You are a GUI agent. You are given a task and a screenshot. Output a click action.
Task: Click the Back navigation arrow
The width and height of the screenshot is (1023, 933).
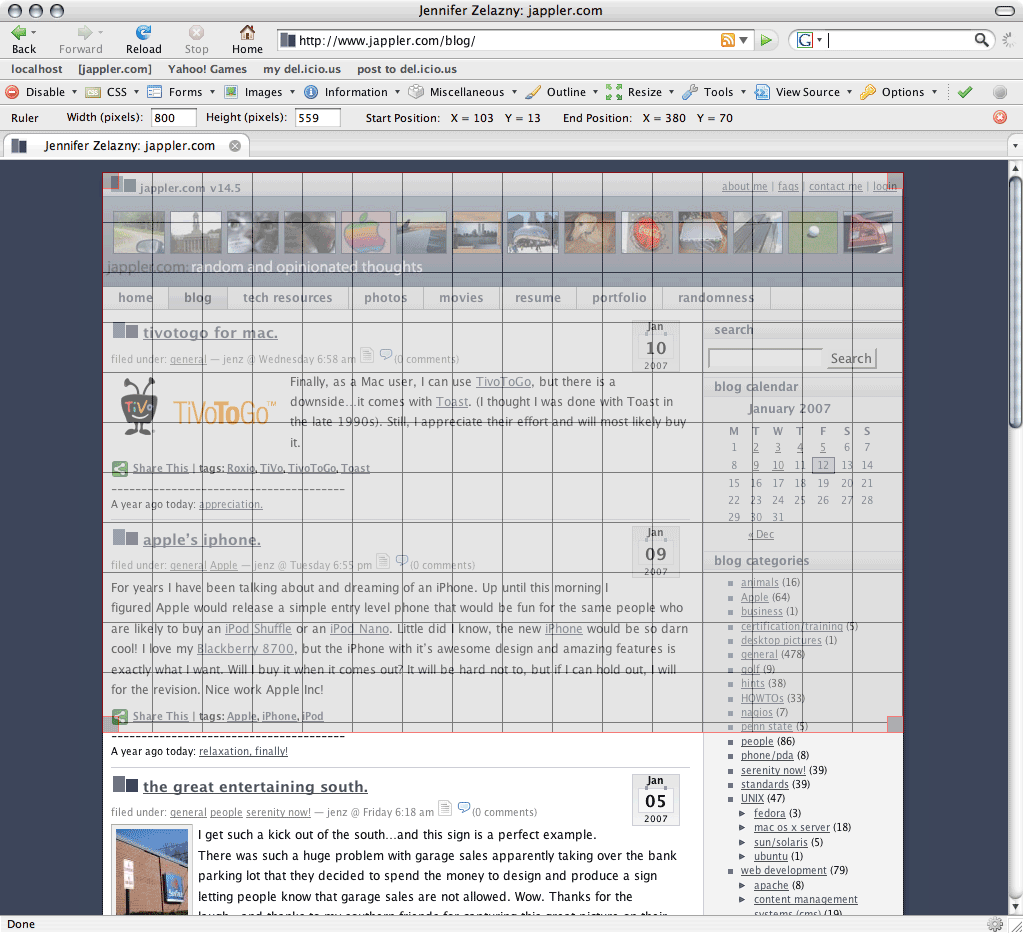coord(18,32)
